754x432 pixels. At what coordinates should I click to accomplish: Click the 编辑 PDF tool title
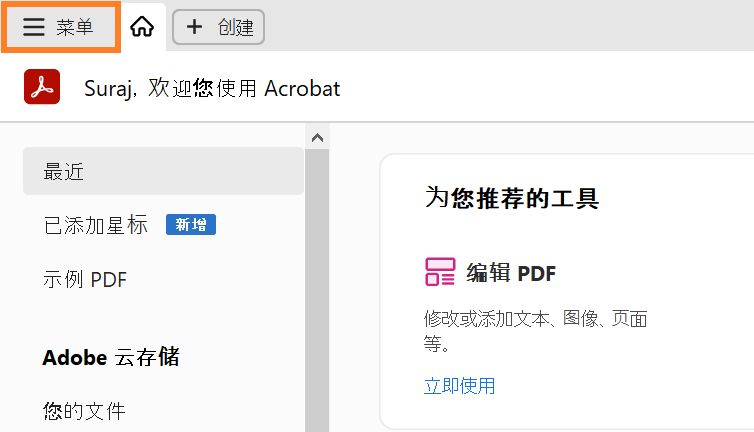coord(511,273)
